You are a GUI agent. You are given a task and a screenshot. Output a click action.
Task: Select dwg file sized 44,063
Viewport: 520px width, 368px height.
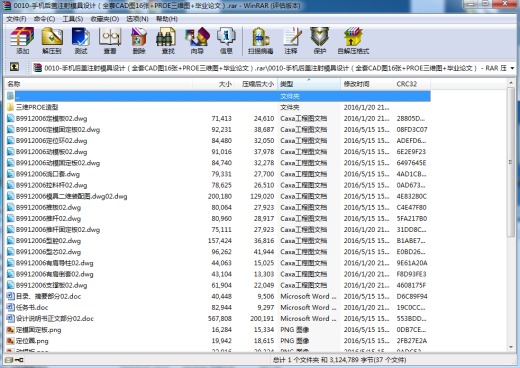[218, 263]
